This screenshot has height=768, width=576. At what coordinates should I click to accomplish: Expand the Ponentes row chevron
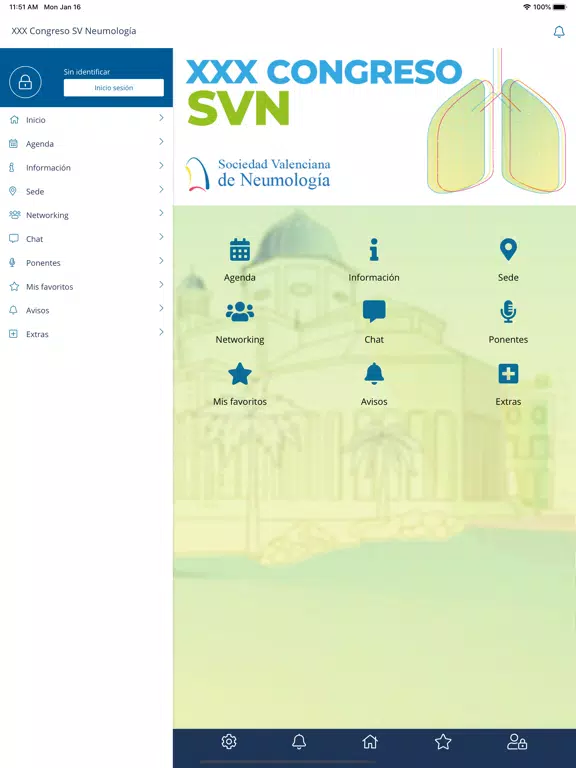coord(161,261)
